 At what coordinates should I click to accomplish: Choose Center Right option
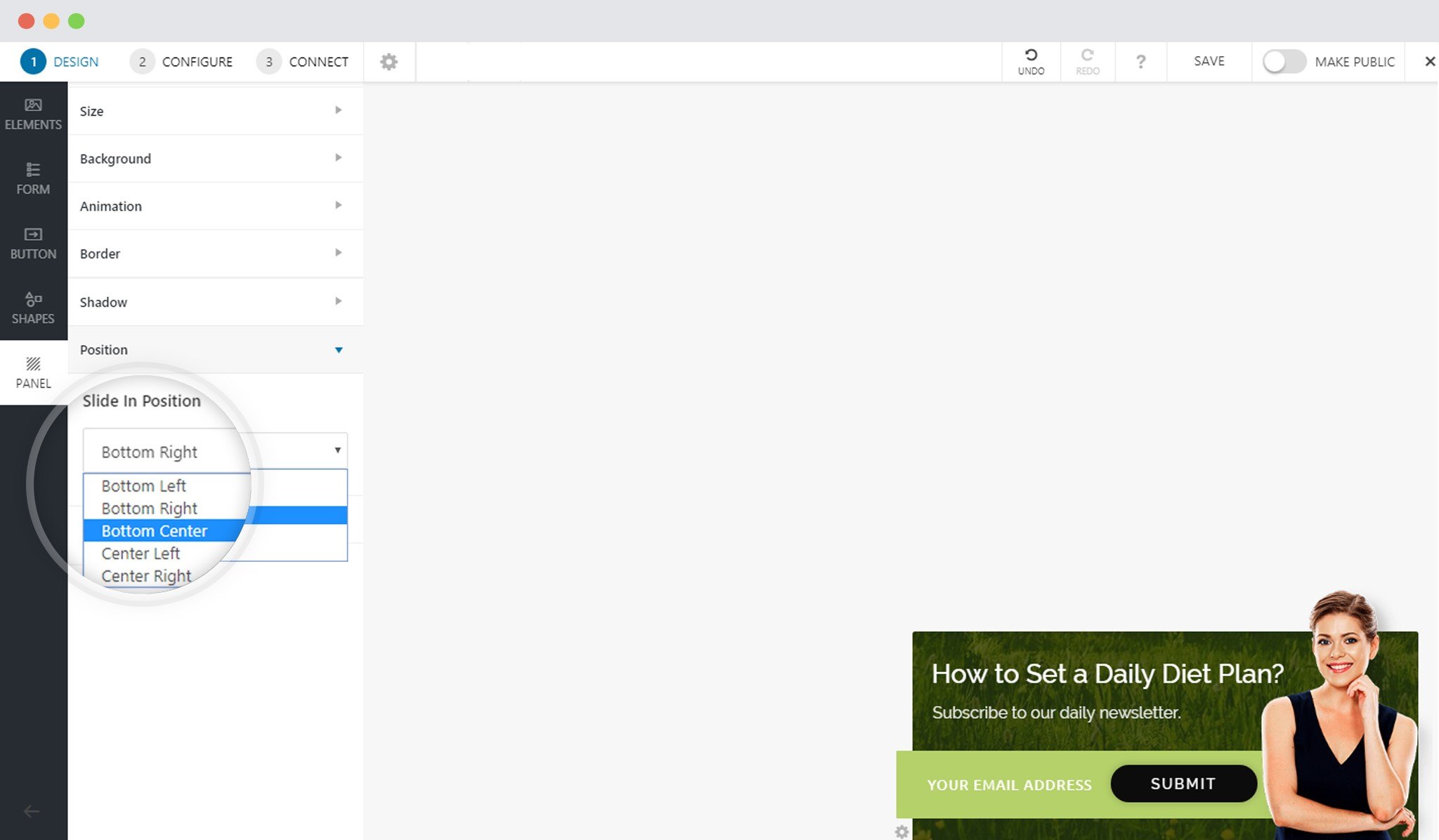pyautogui.click(x=146, y=576)
